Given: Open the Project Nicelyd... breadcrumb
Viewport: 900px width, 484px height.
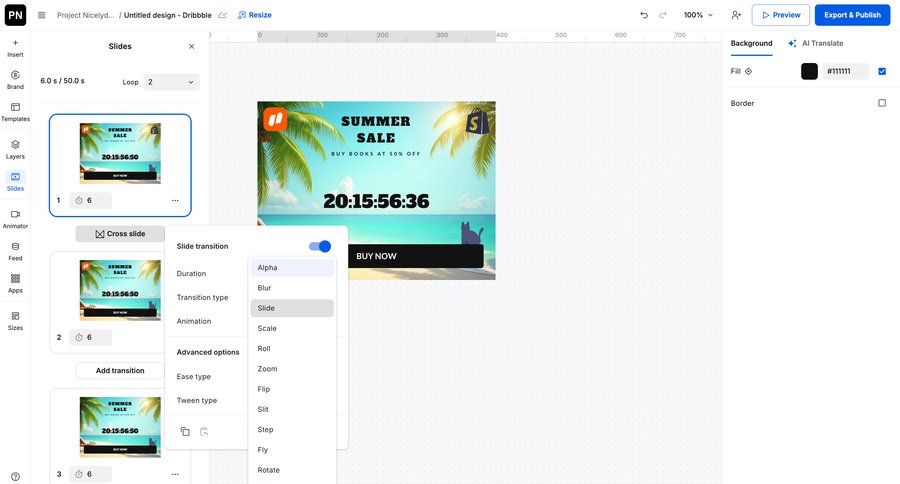Looking at the screenshot, I should (x=86, y=15).
